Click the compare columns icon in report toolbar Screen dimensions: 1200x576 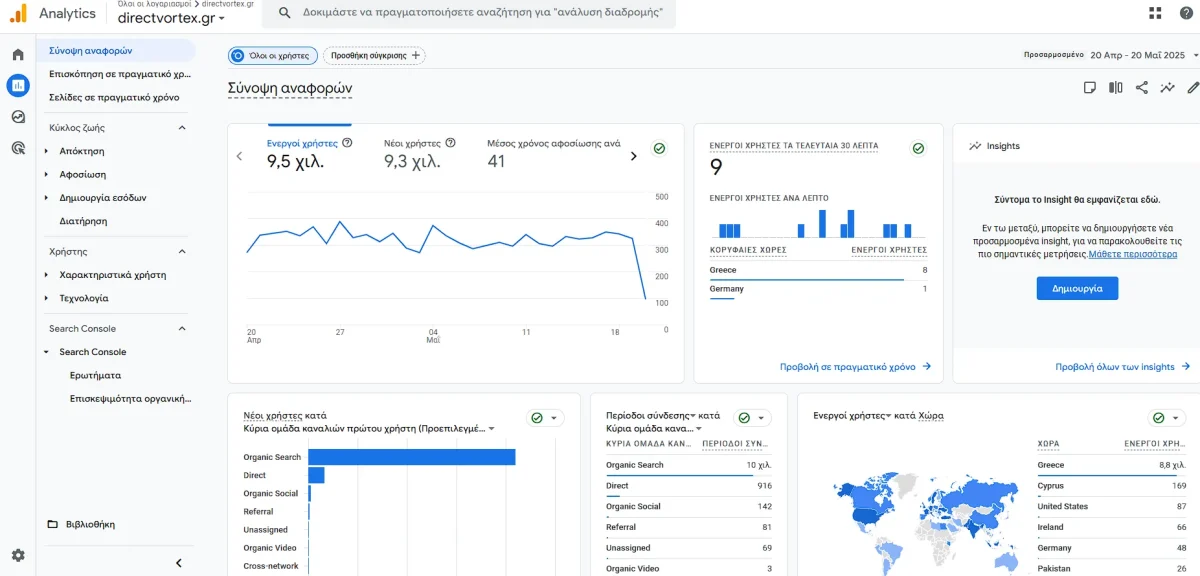pyautogui.click(x=1116, y=88)
